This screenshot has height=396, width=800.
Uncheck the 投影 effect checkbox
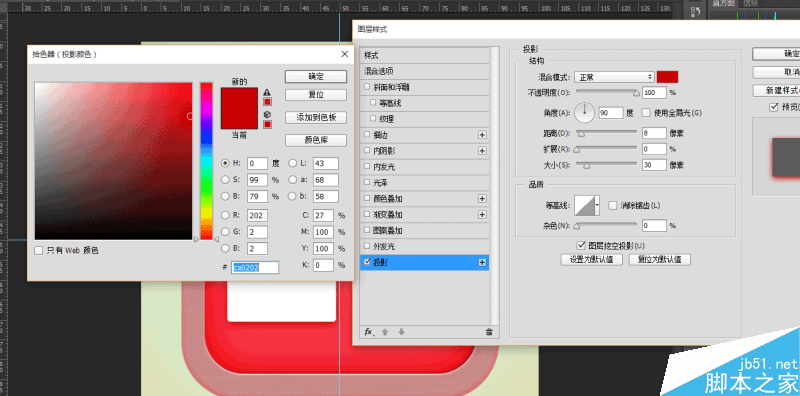[x=367, y=262]
